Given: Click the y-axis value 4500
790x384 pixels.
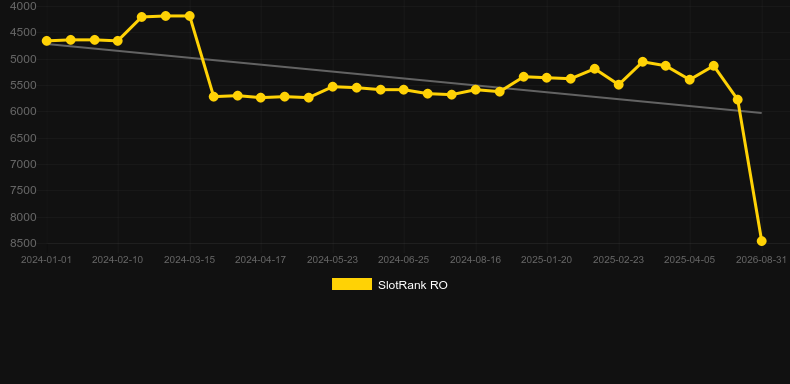Looking at the screenshot, I should coord(23,32).
